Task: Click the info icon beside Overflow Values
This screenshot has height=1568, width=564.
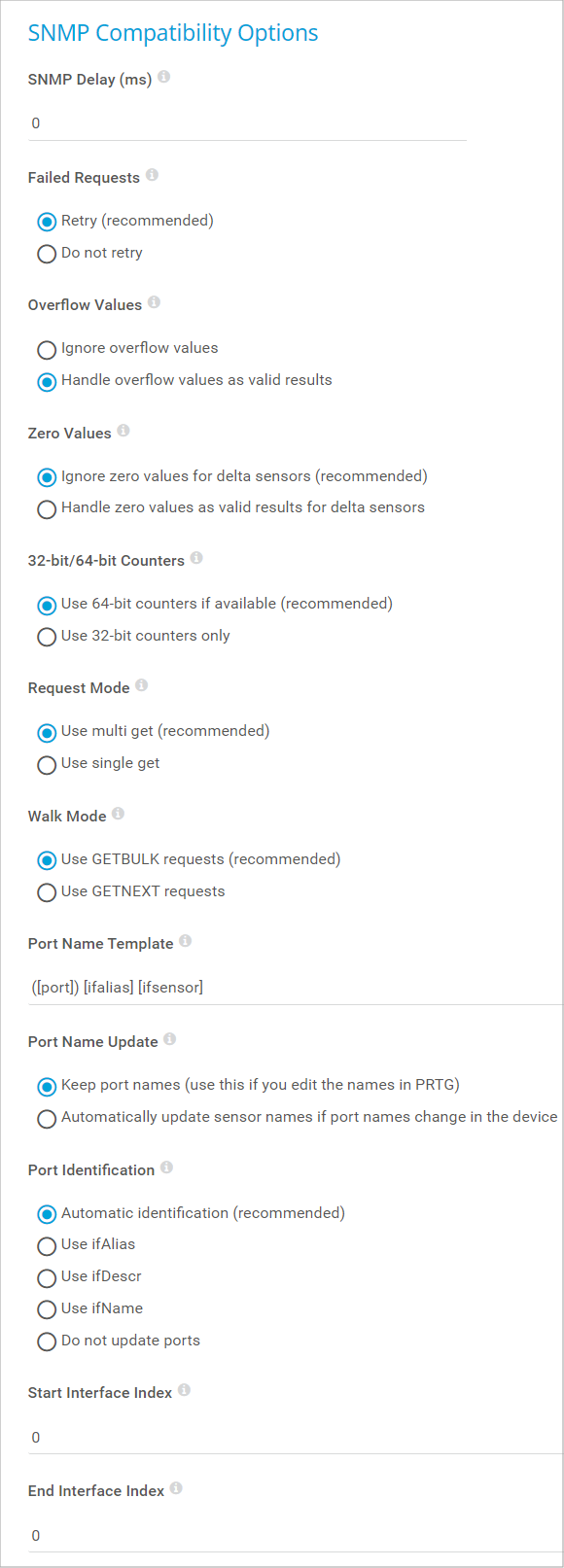Action: point(154,302)
